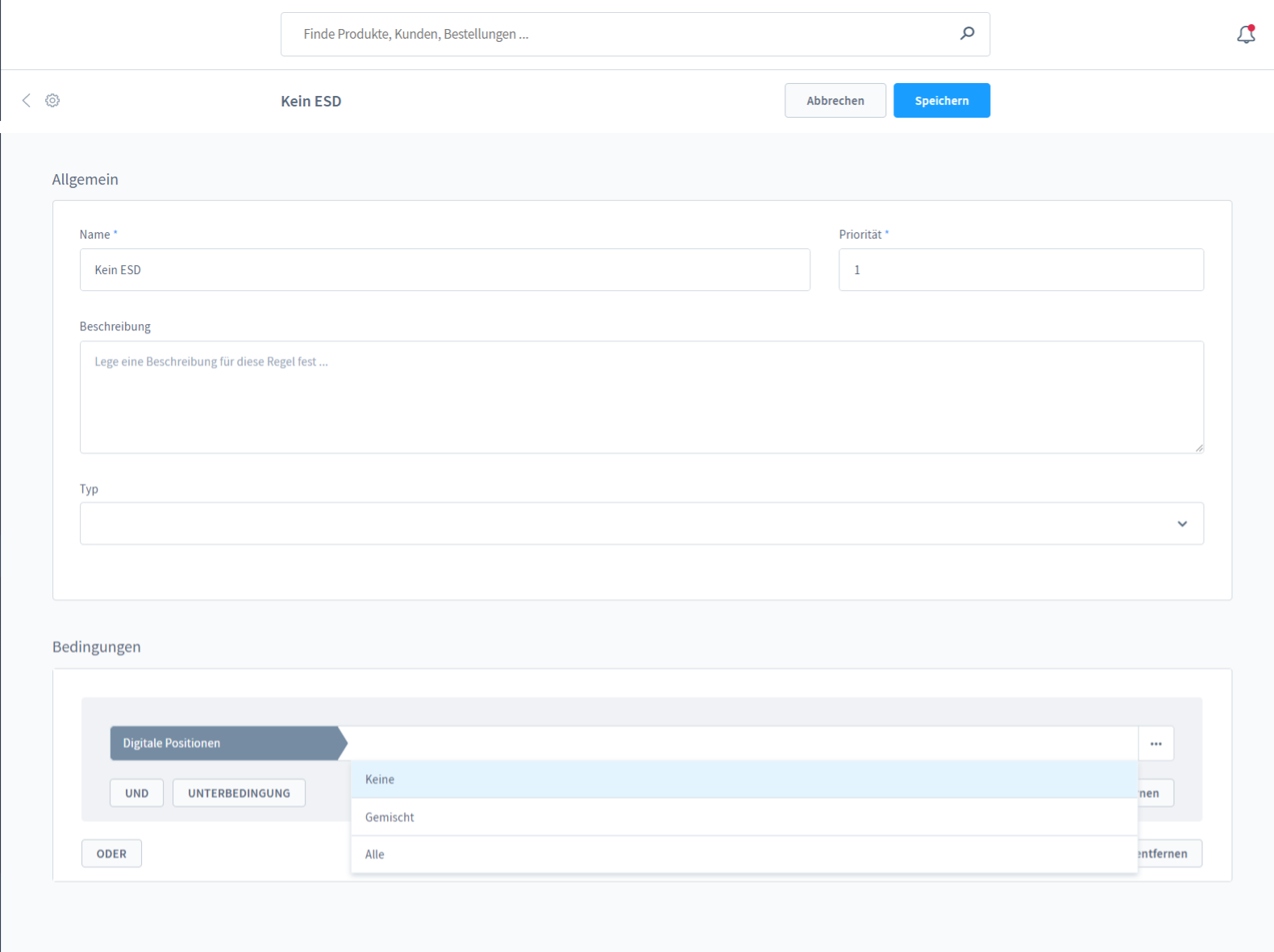Screen dimensions: 1274x952
Task: Click the 'Kein ESD' page title
Action: point(311,101)
